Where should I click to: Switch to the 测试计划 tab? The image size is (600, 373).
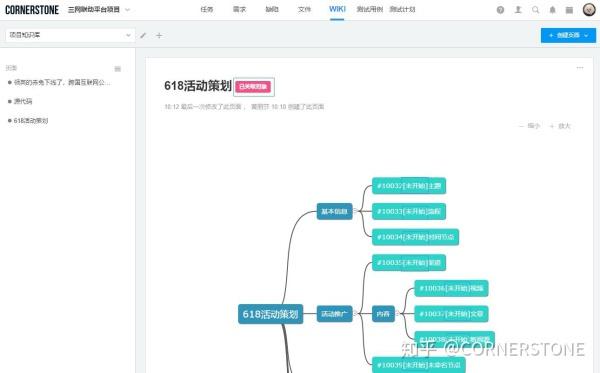coord(402,9)
